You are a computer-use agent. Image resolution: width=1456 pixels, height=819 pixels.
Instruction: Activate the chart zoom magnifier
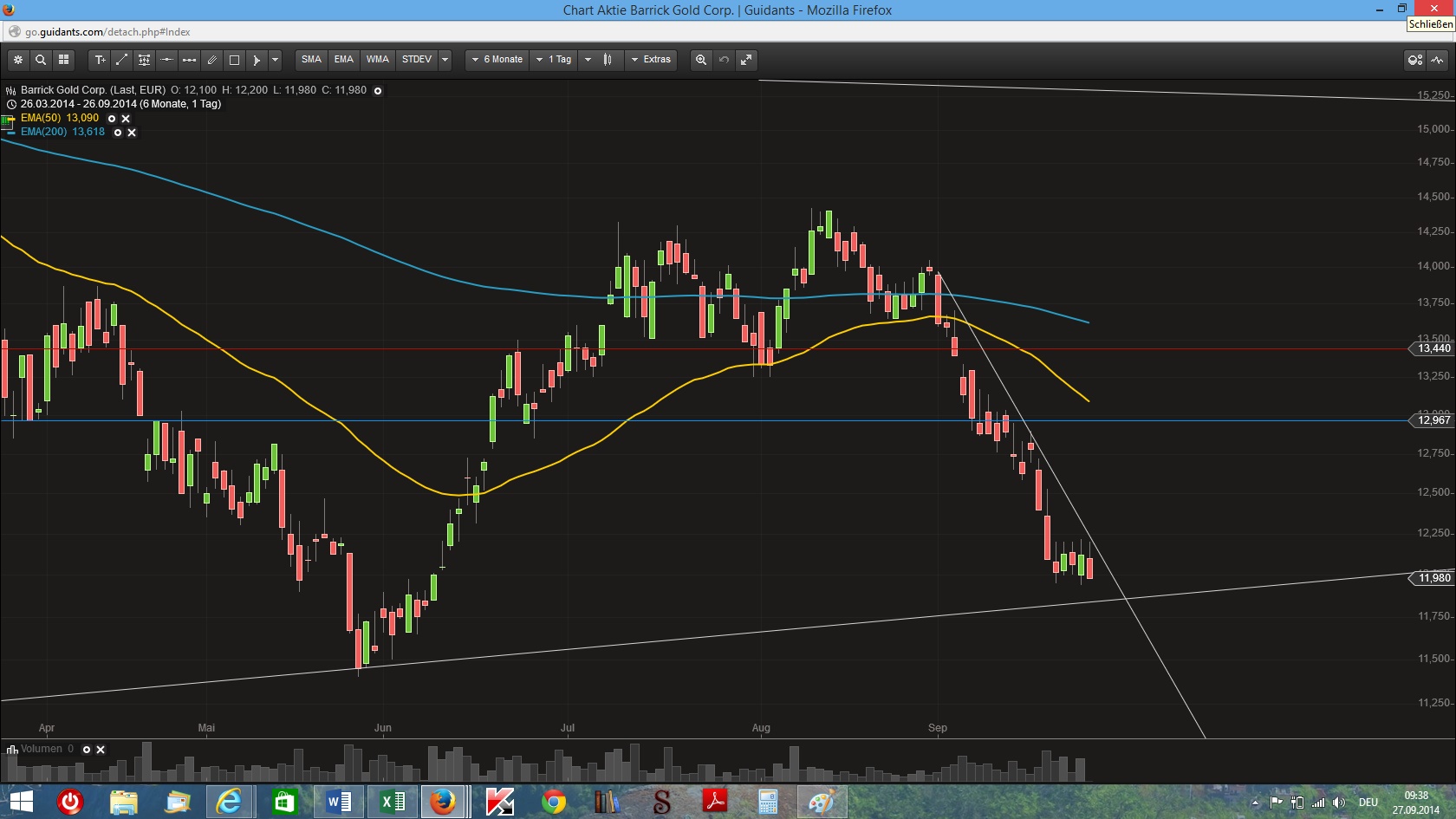[700, 59]
